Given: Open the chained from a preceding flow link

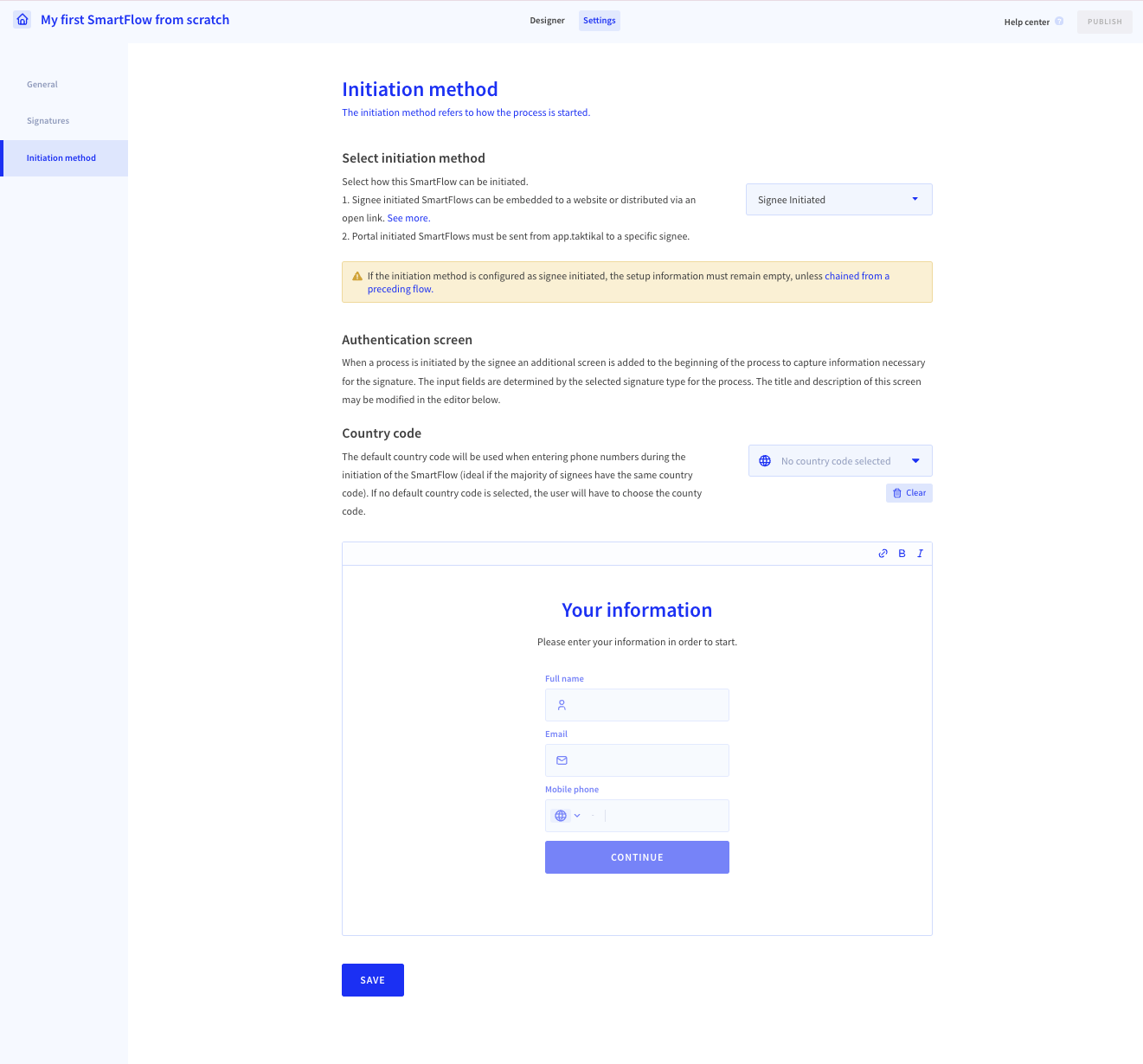Looking at the screenshot, I should [857, 276].
